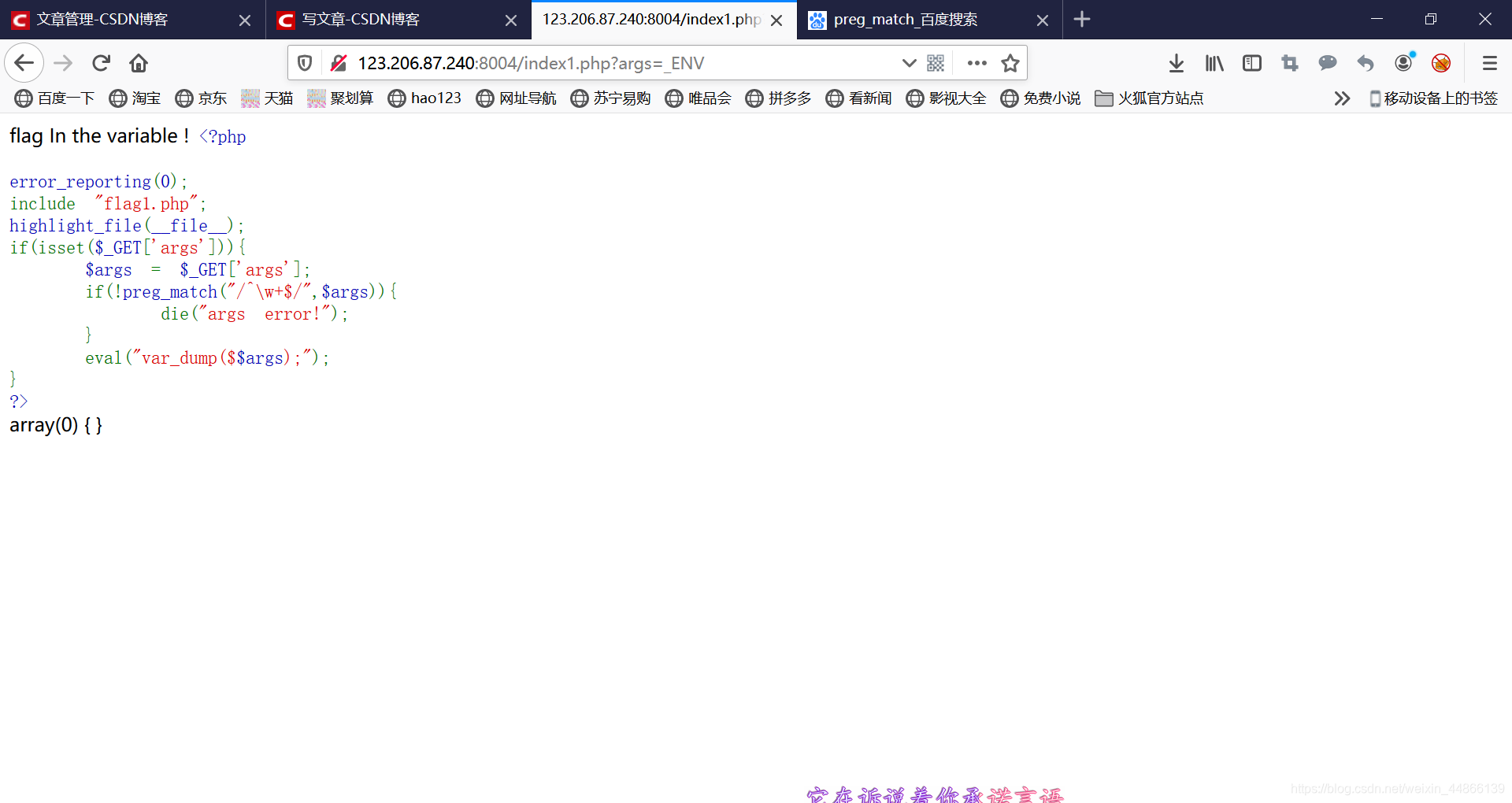
Task: Open 天猫 bookmark
Action: (268, 98)
